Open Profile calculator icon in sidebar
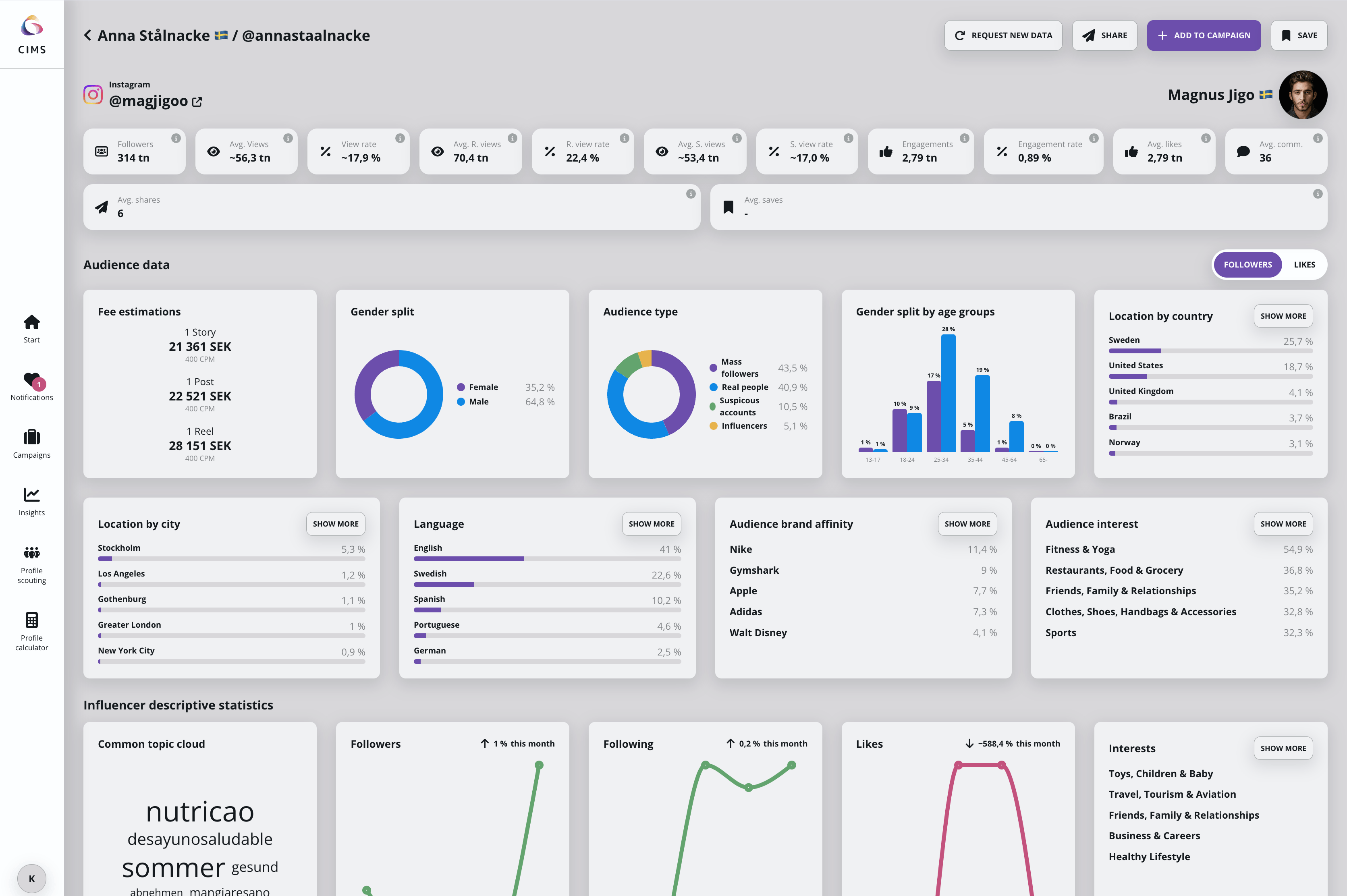The width and height of the screenshot is (1347, 896). click(x=31, y=620)
